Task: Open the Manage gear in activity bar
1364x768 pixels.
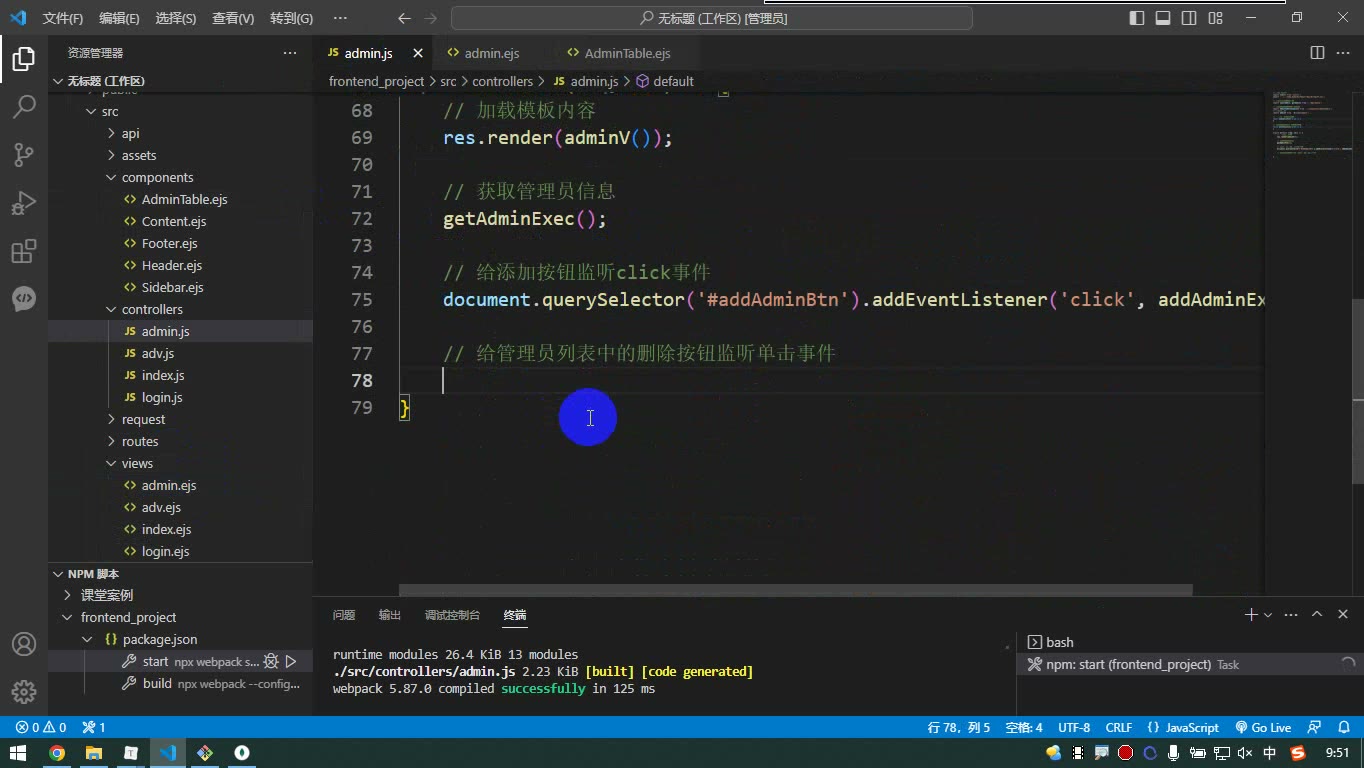Action: coord(24,692)
